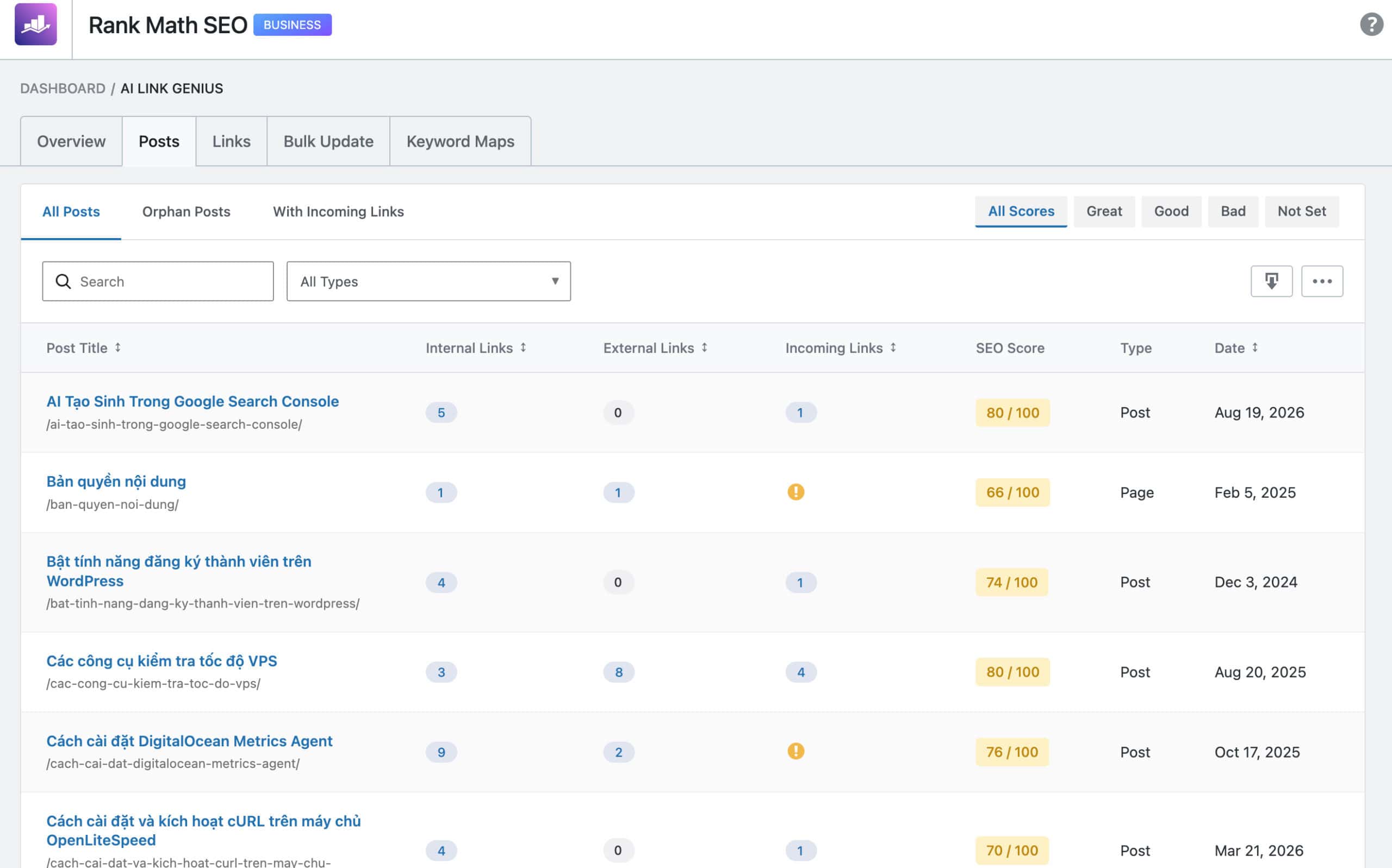The image size is (1392, 868).
Task: Open the All Types dropdown
Action: click(x=428, y=282)
